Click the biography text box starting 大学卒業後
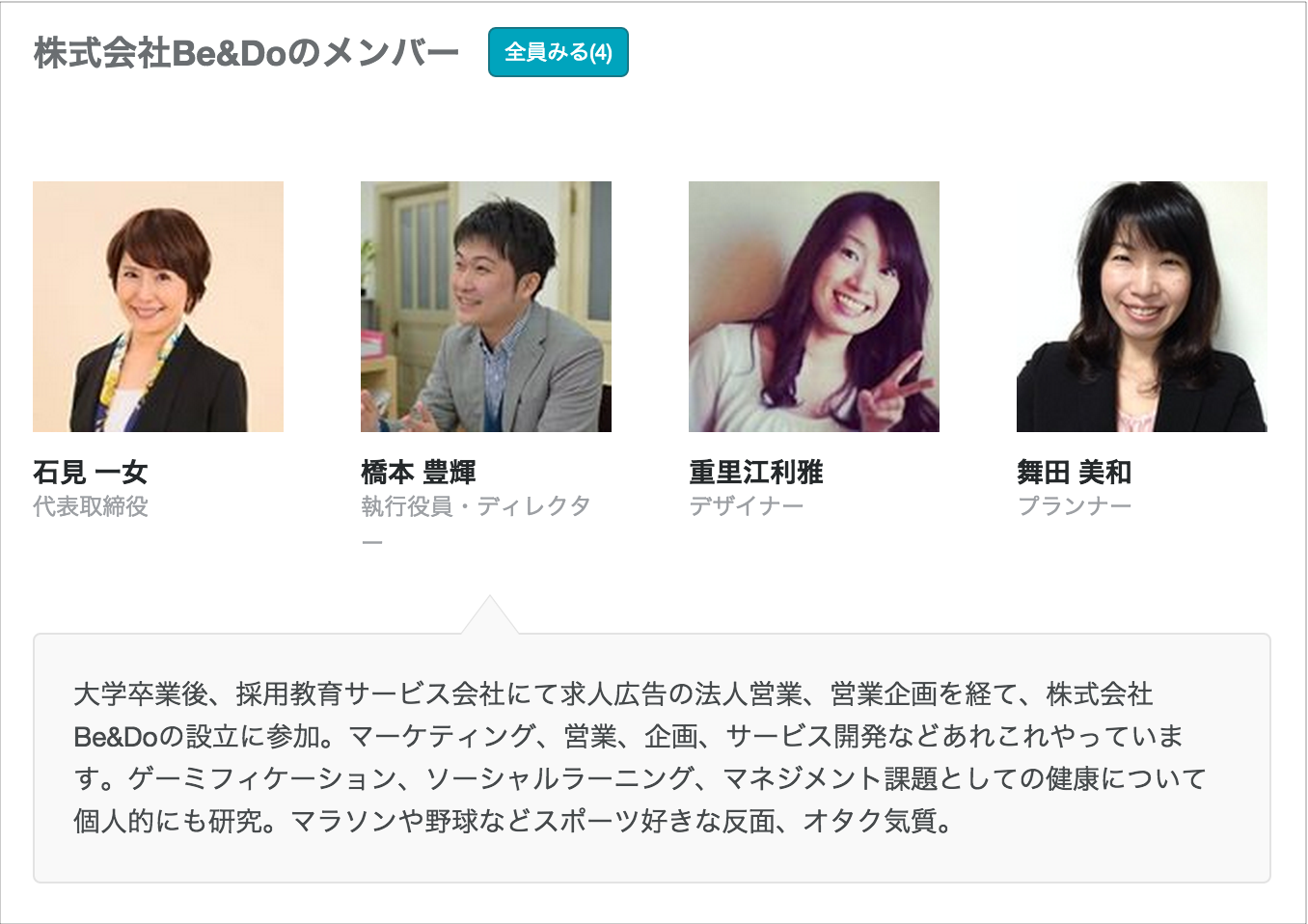This screenshot has height=924, width=1308. click(652, 758)
